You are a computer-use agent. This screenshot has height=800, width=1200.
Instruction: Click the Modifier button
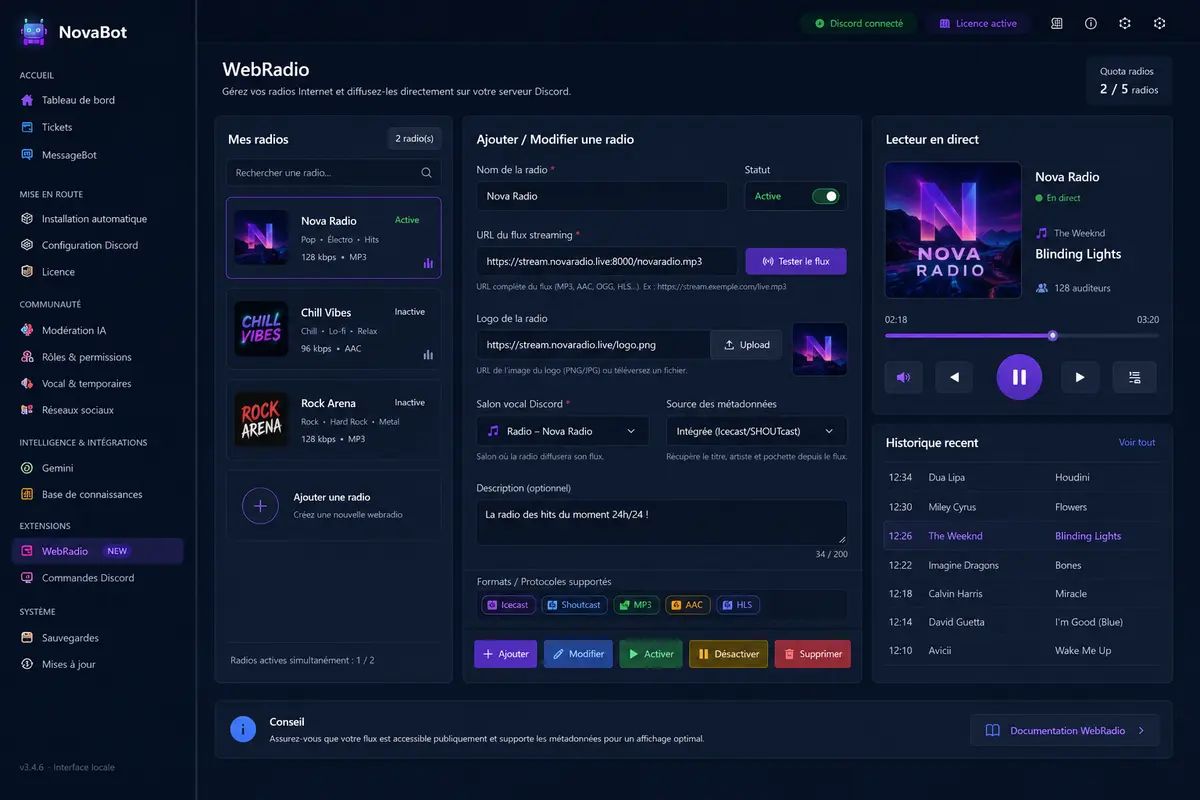click(578, 654)
